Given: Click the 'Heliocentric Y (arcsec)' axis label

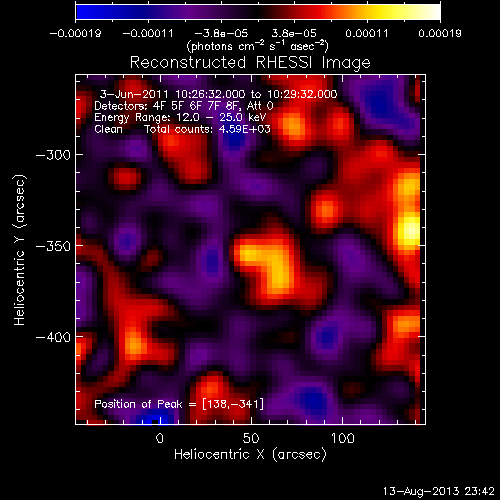Looking at the screenshot, I should pyautogui.click(x=20, y=250).
